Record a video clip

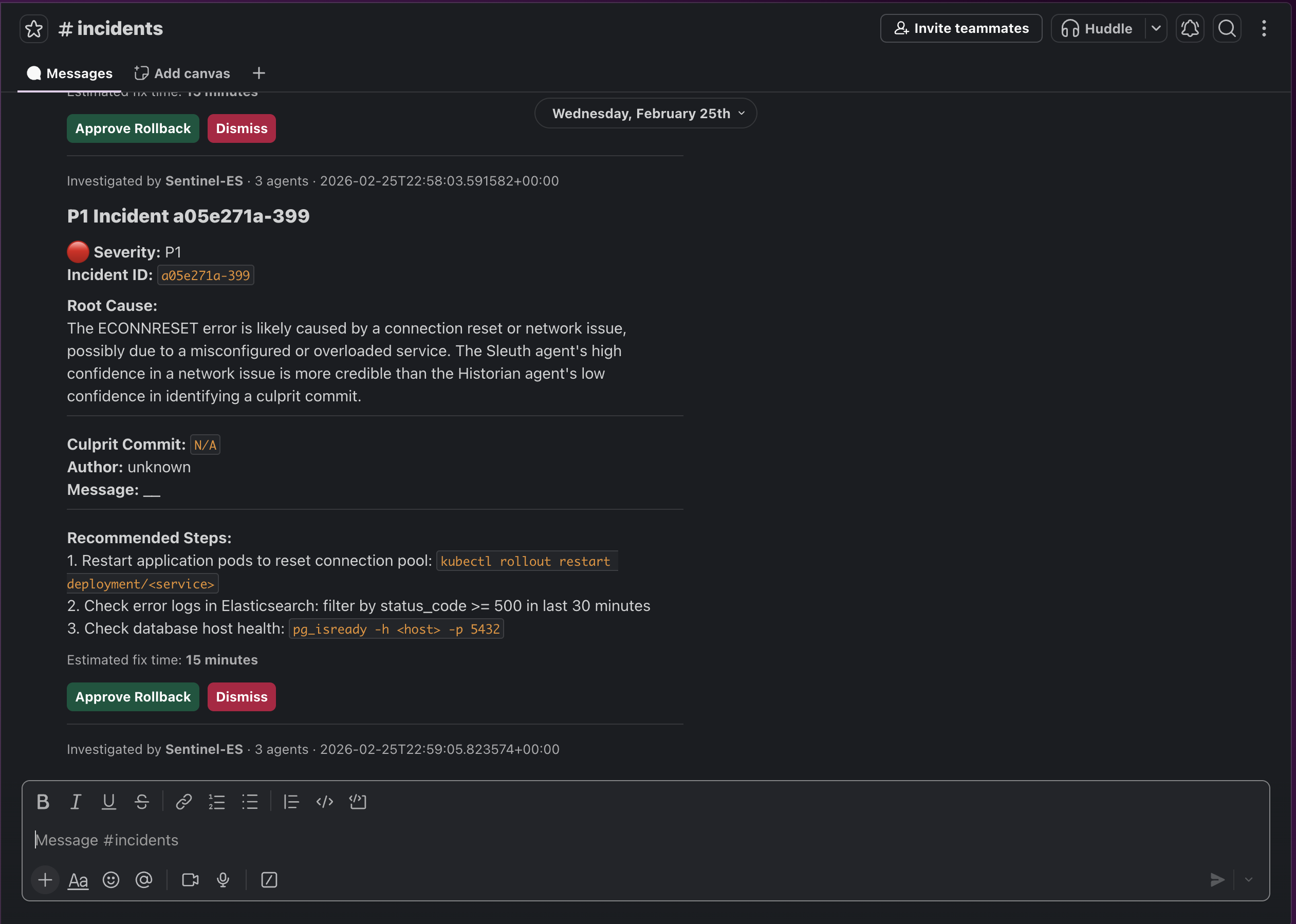(x=190, y=880)
